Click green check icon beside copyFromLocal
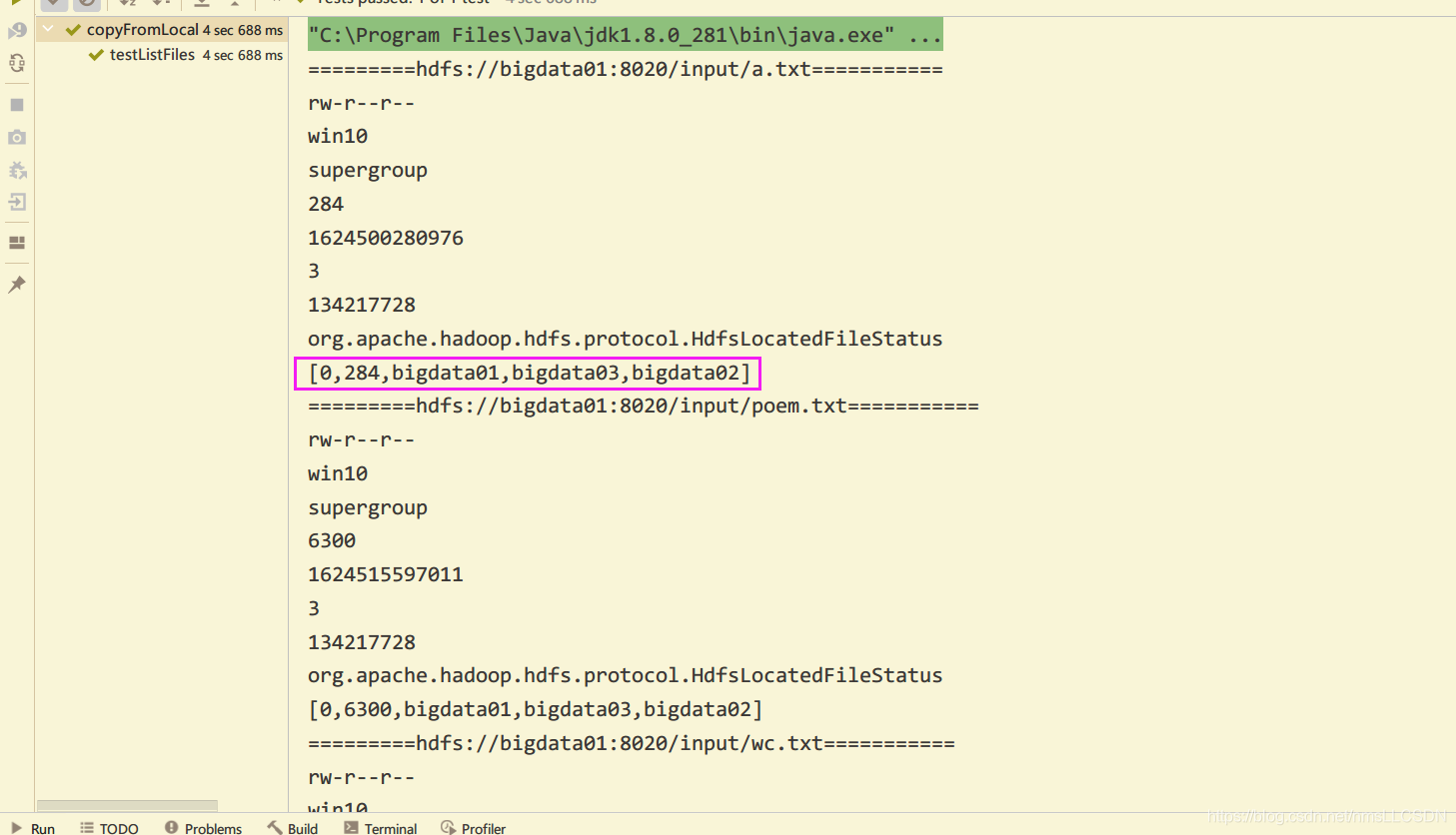The image size is (1456, 835). [x=73, y=30]
